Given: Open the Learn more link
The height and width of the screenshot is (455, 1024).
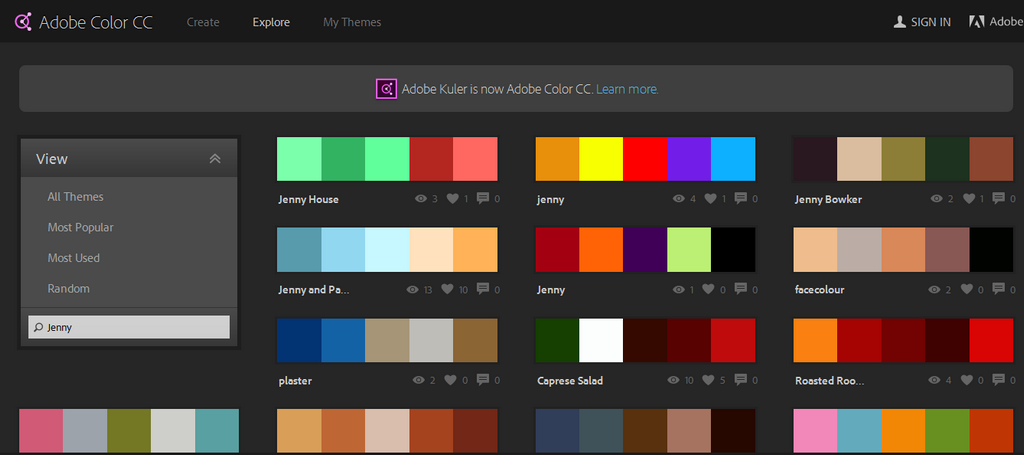Looking at the screenshot, I should (627, 89).
